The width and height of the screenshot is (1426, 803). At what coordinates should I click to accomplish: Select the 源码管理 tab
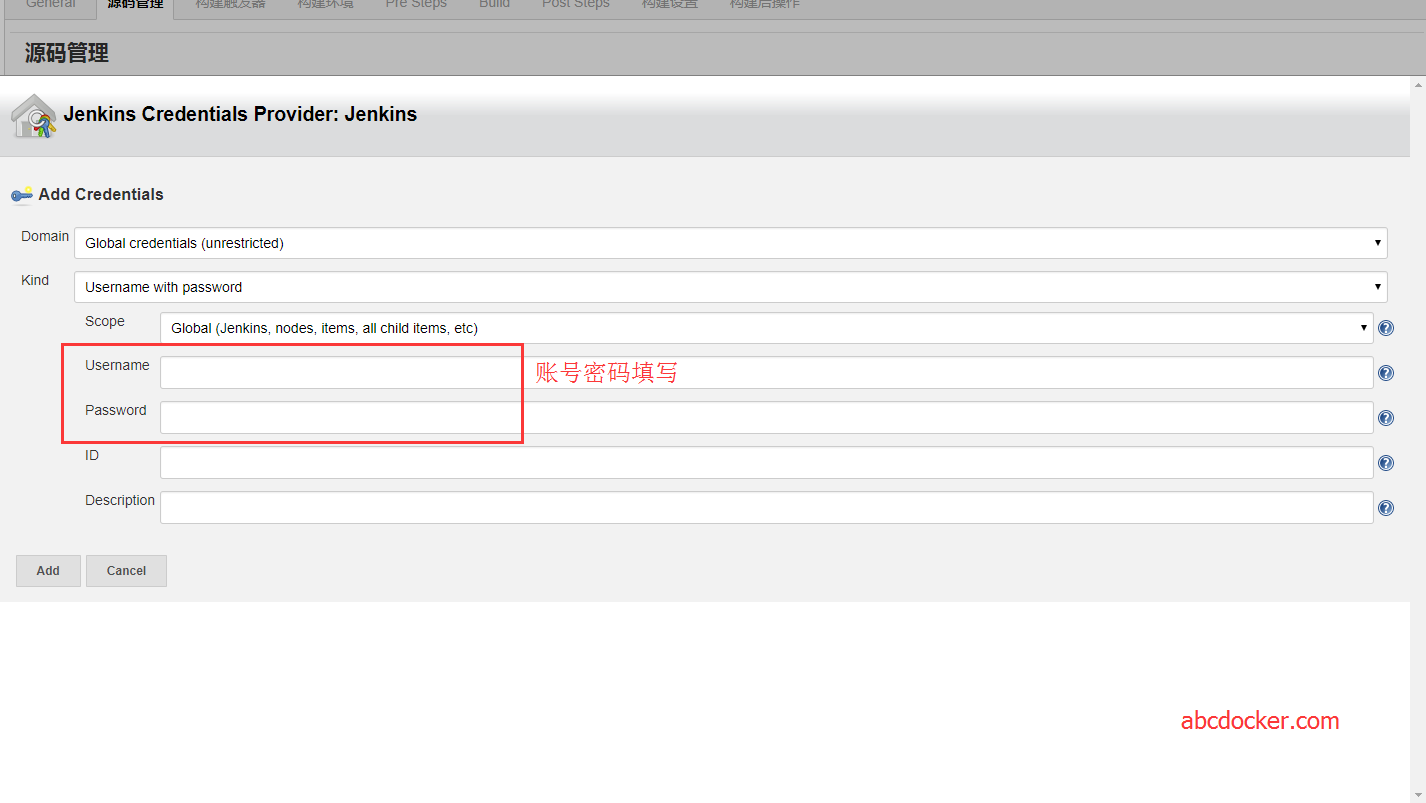click(135, 5)
